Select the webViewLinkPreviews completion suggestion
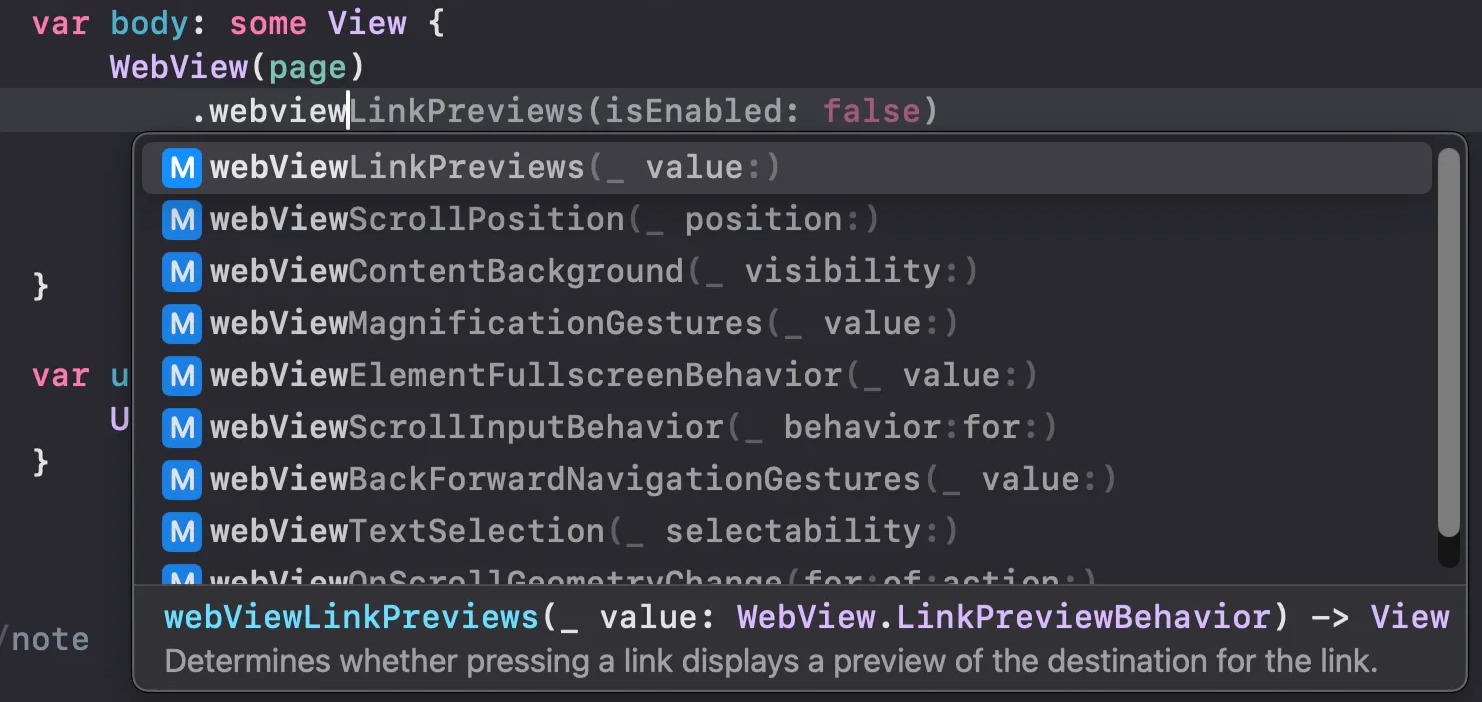The width and height of the screenshot is (1482, 702). (786, 168)
